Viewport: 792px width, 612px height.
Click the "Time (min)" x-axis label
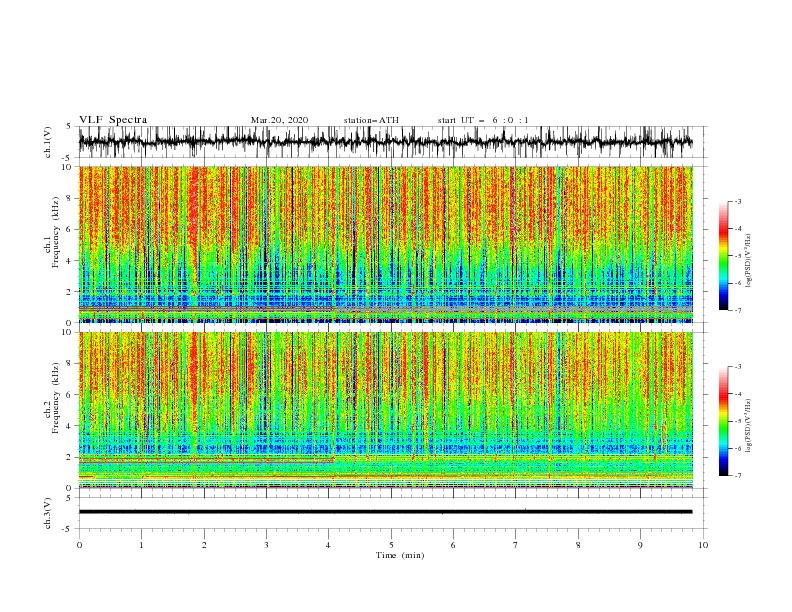[x=400, y=555]
